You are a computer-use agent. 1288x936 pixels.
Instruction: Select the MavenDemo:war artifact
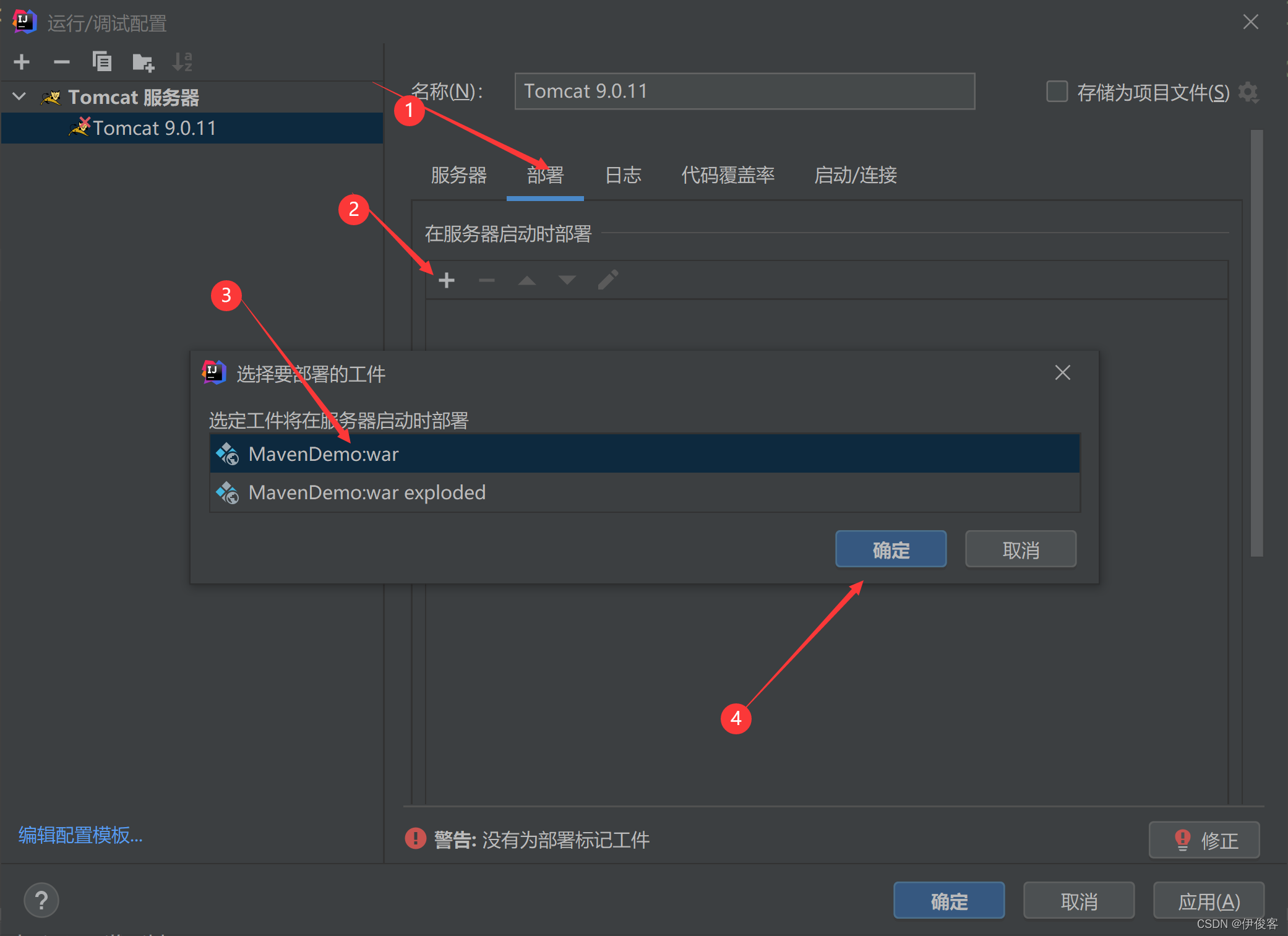point(645,454)
